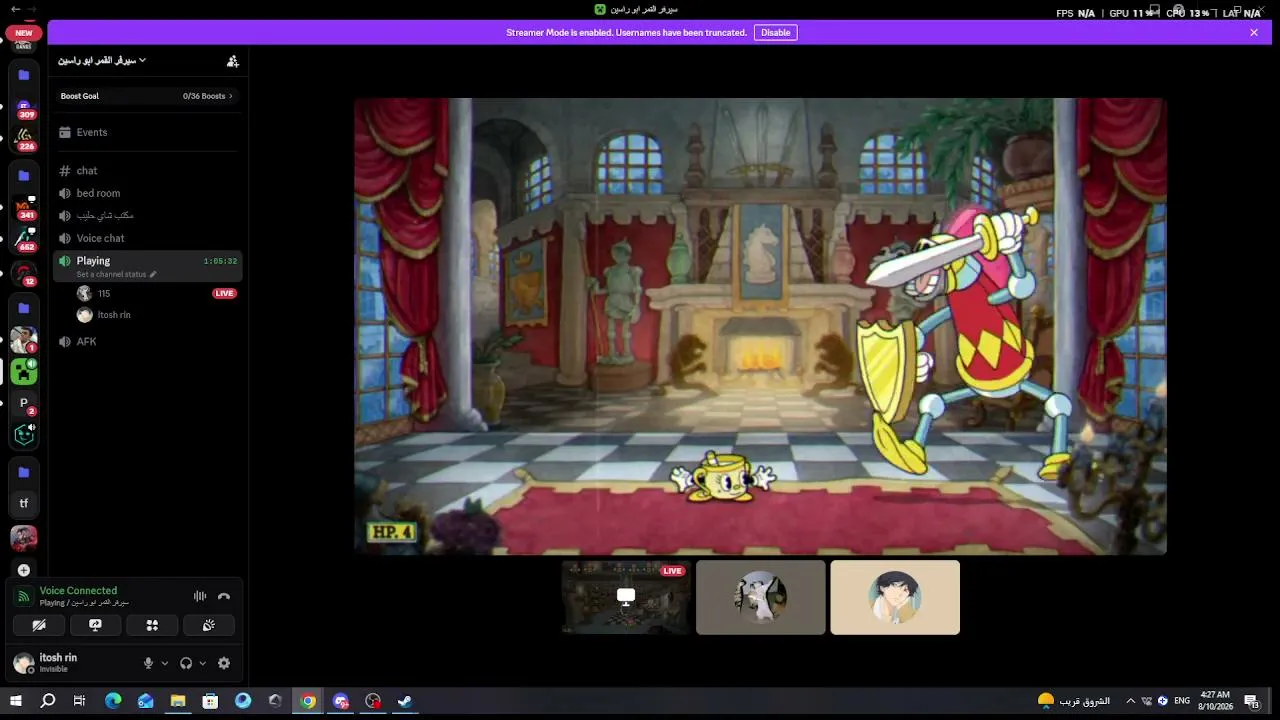Screen dimensions: 1280x720
Task: Select the Playing voice channel
Action: 147,266
